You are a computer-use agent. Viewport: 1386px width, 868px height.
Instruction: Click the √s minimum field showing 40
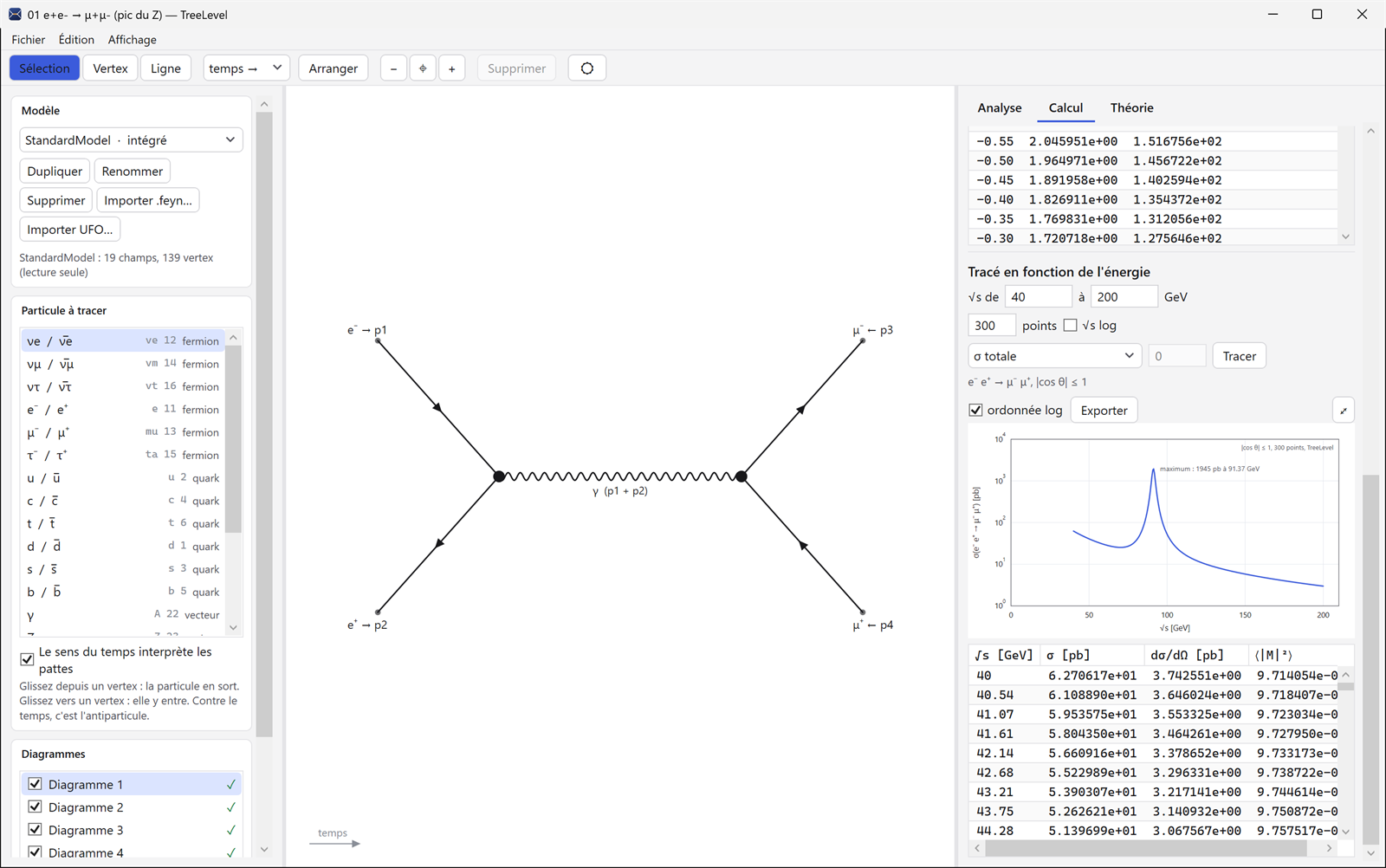click(1038, 297)
